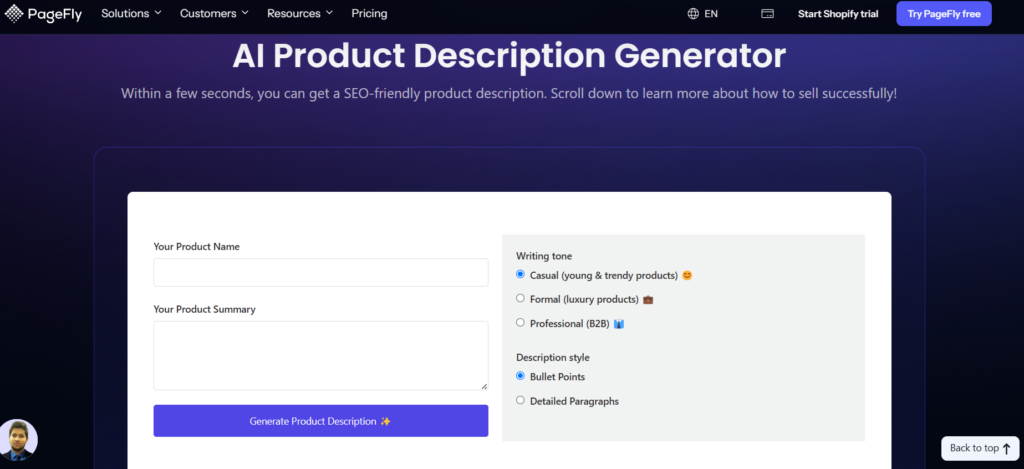The height and width of the screenshot is (469, 1024).
Task: Expand the Resources dropdown menu
Action: (300, 14)
